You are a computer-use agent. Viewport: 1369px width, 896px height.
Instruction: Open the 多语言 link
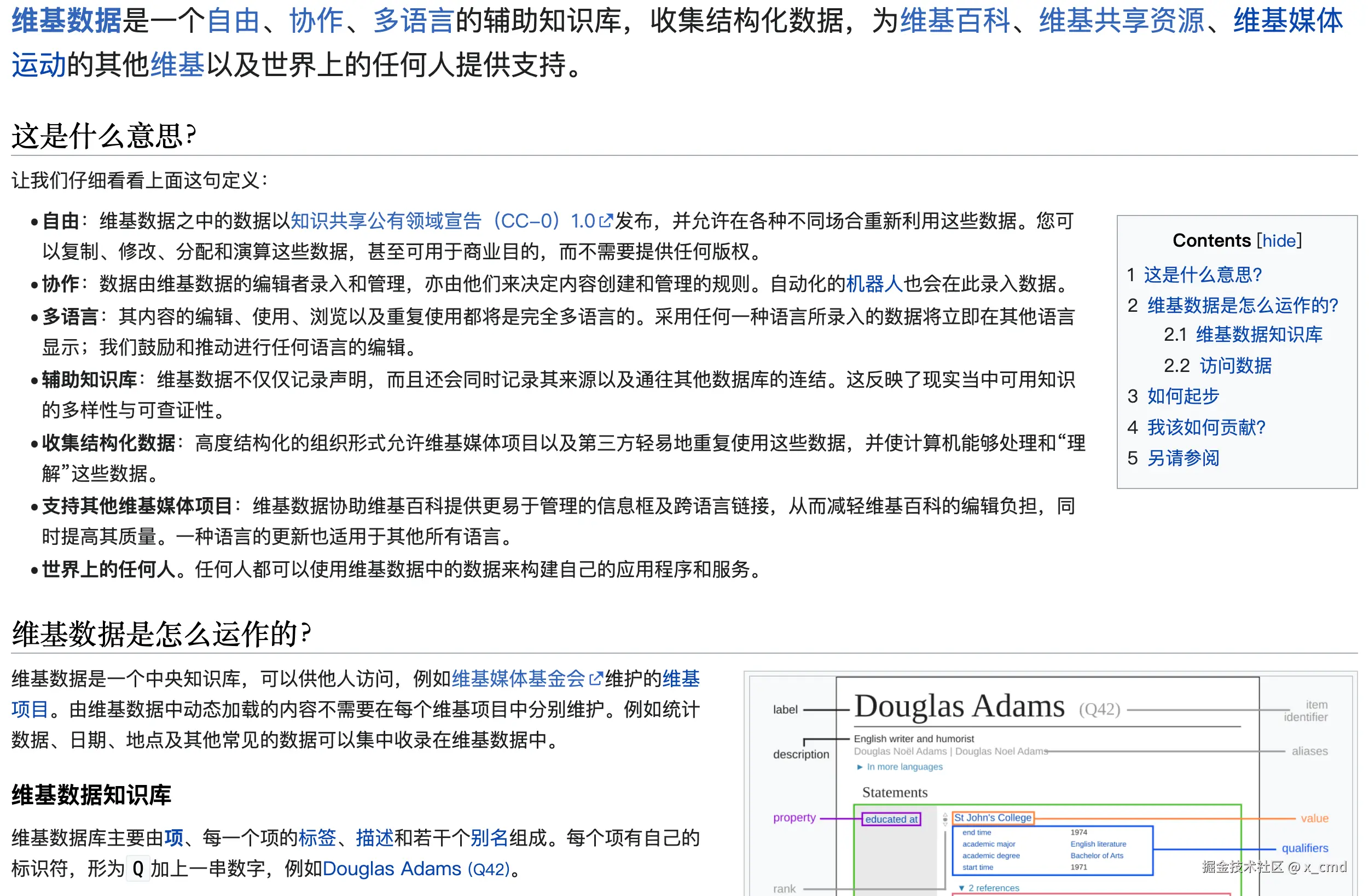pyautogui.click(x=414, y=21)
